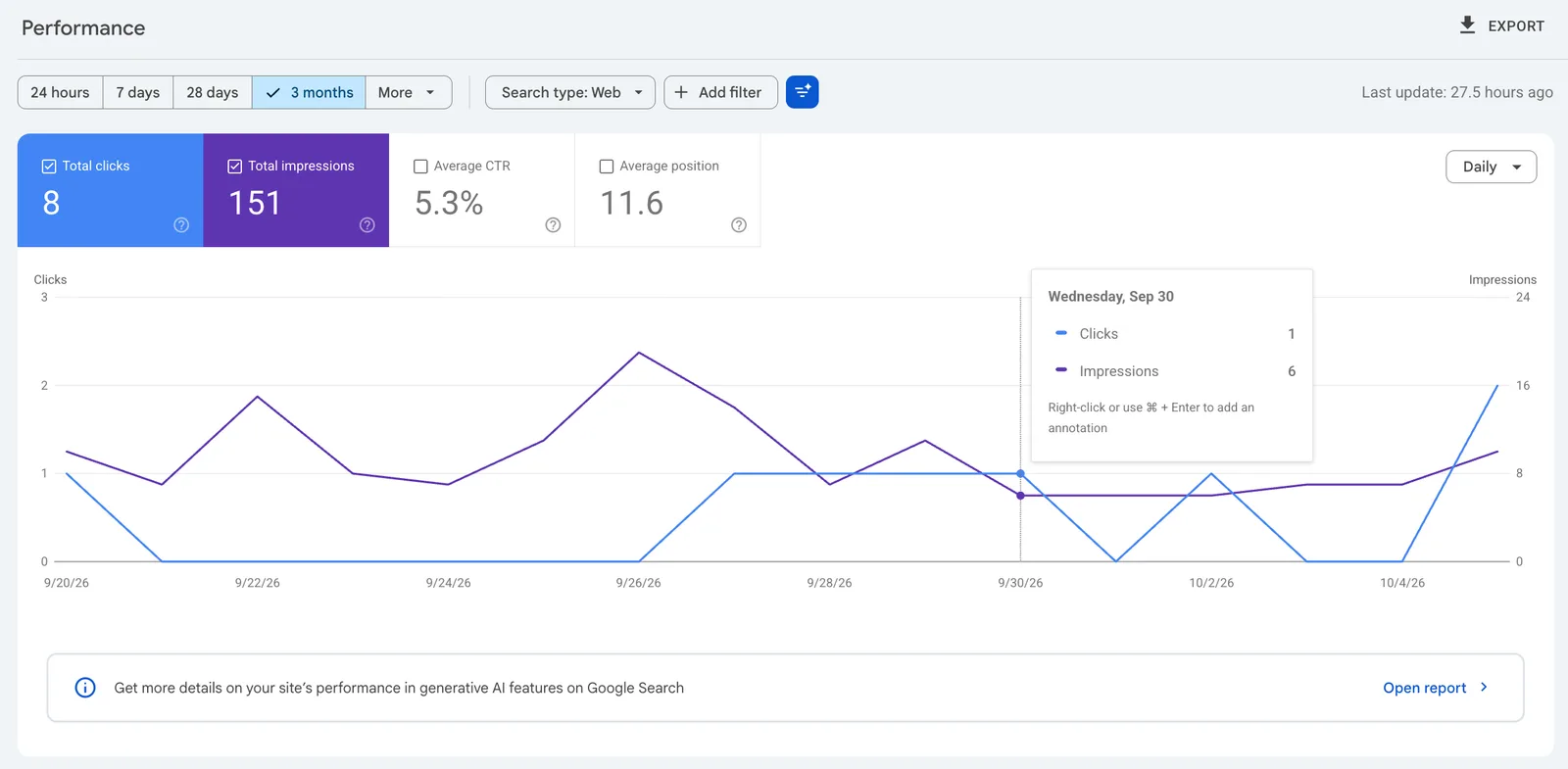
Task: Click the Last update status text
Action: coord(1457,92)
